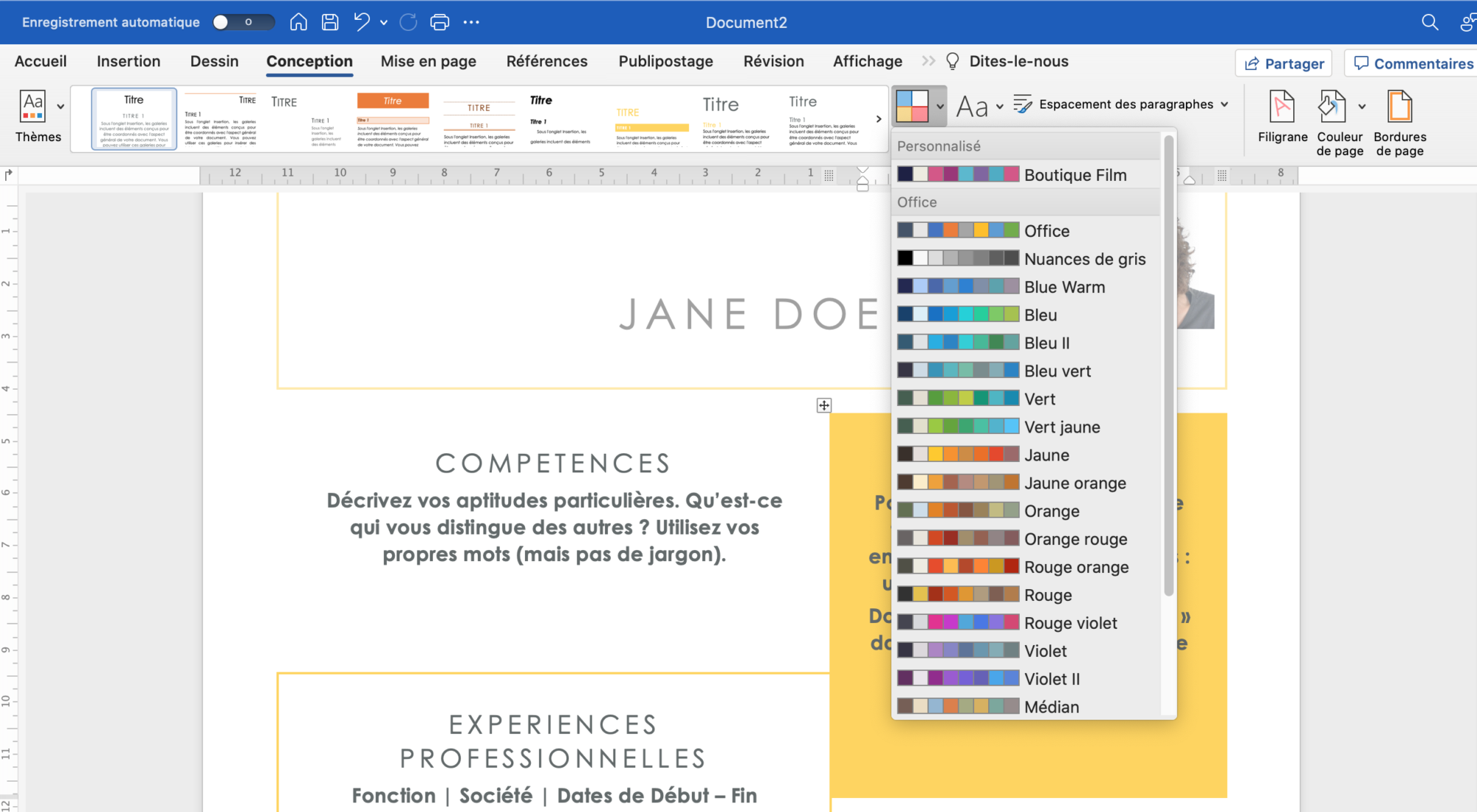Choose the Boutique Film color scheme
The image size is (1477, 812).
click(1026, 175)
